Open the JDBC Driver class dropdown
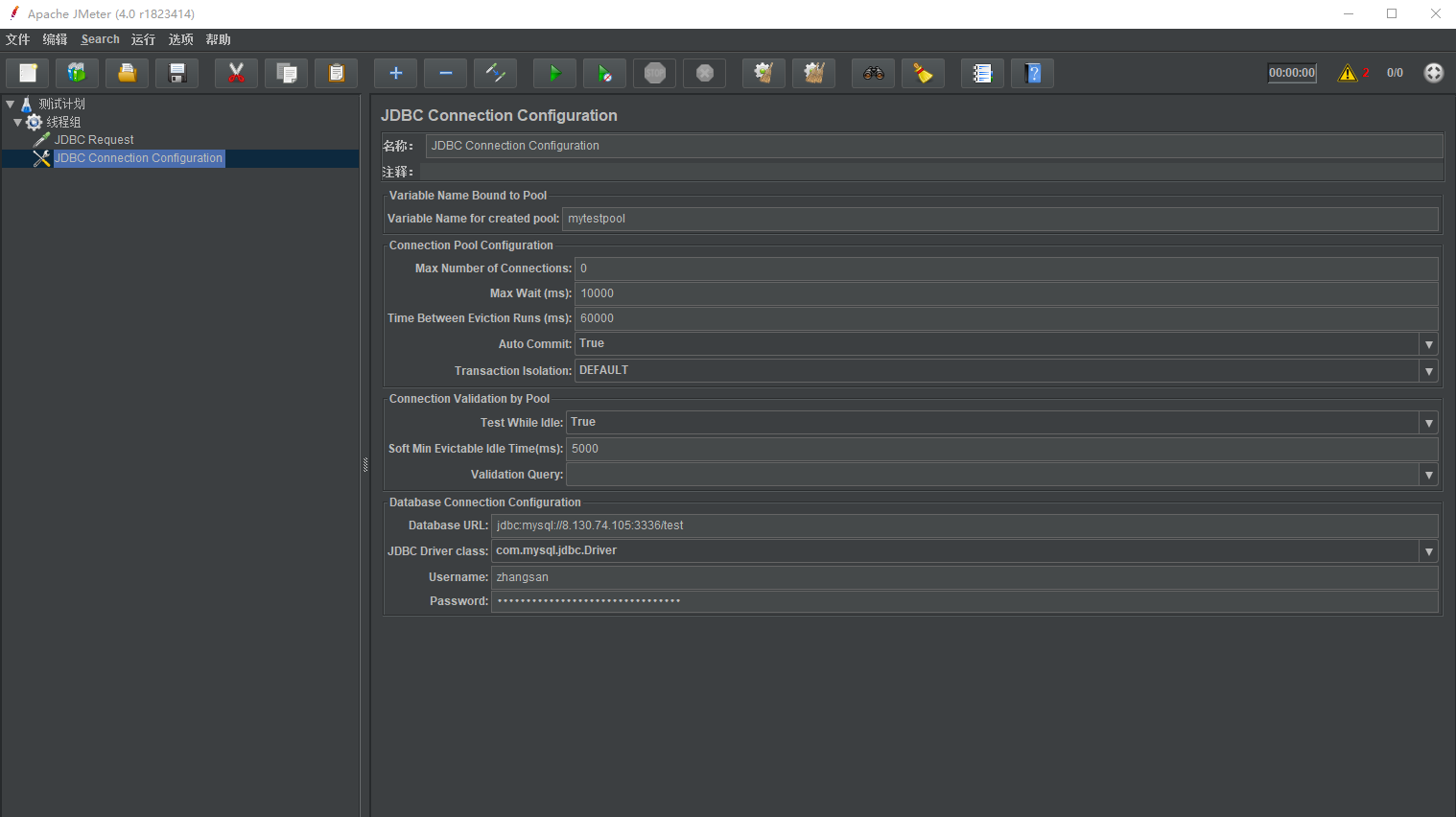1456x817 pixels. click(x=1428, y=551)
